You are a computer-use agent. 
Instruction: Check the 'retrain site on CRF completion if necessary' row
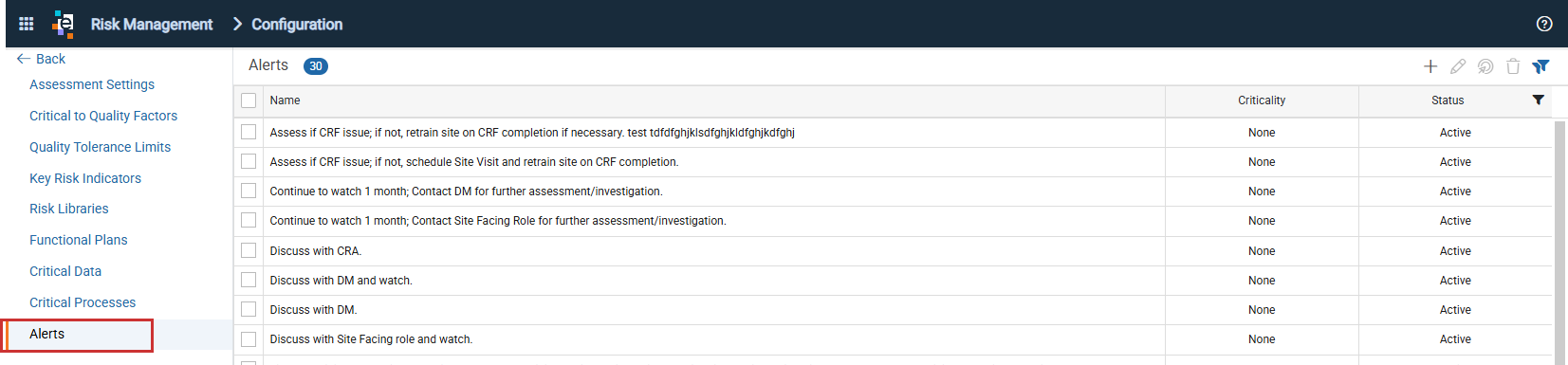point(249,133)
